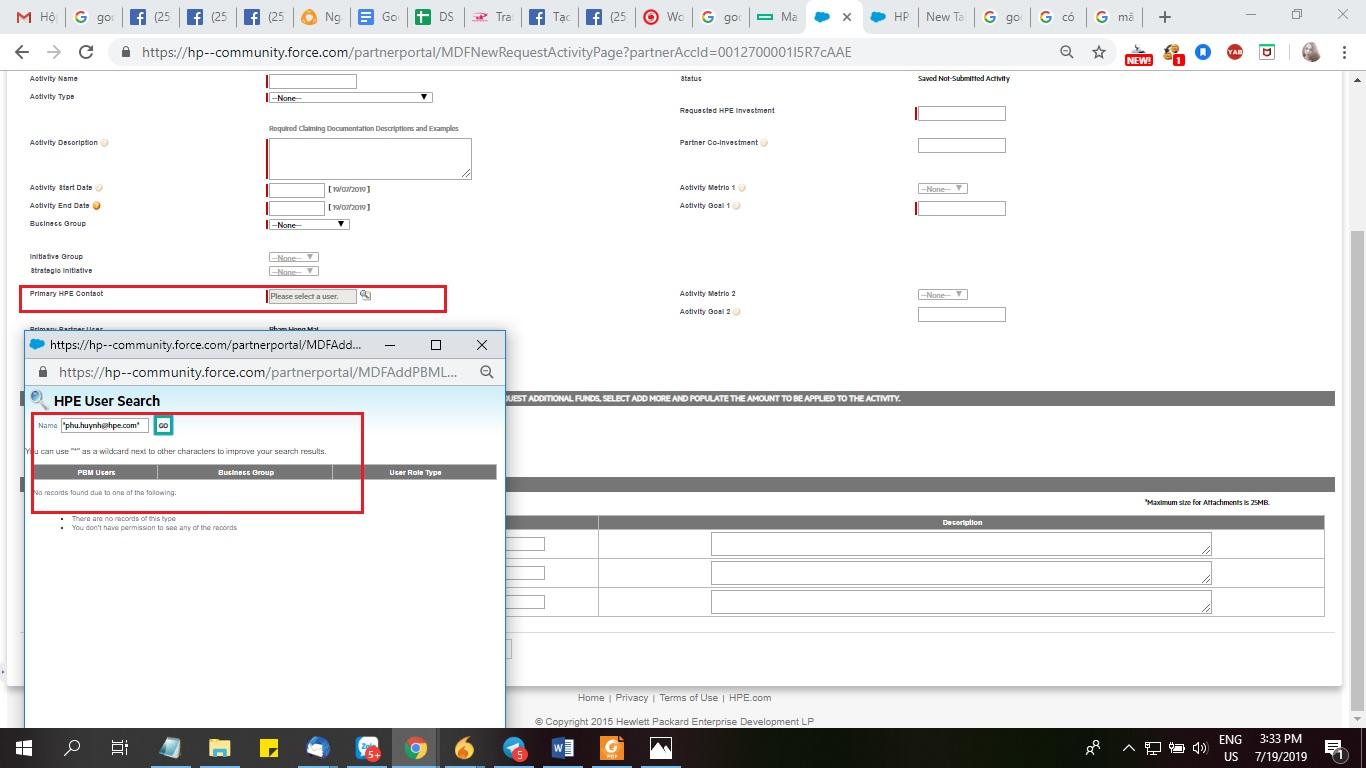Screen dimensions: 1366x768
Task: Switch to the DS spreadsheet tab
Action: pos(433,17)
